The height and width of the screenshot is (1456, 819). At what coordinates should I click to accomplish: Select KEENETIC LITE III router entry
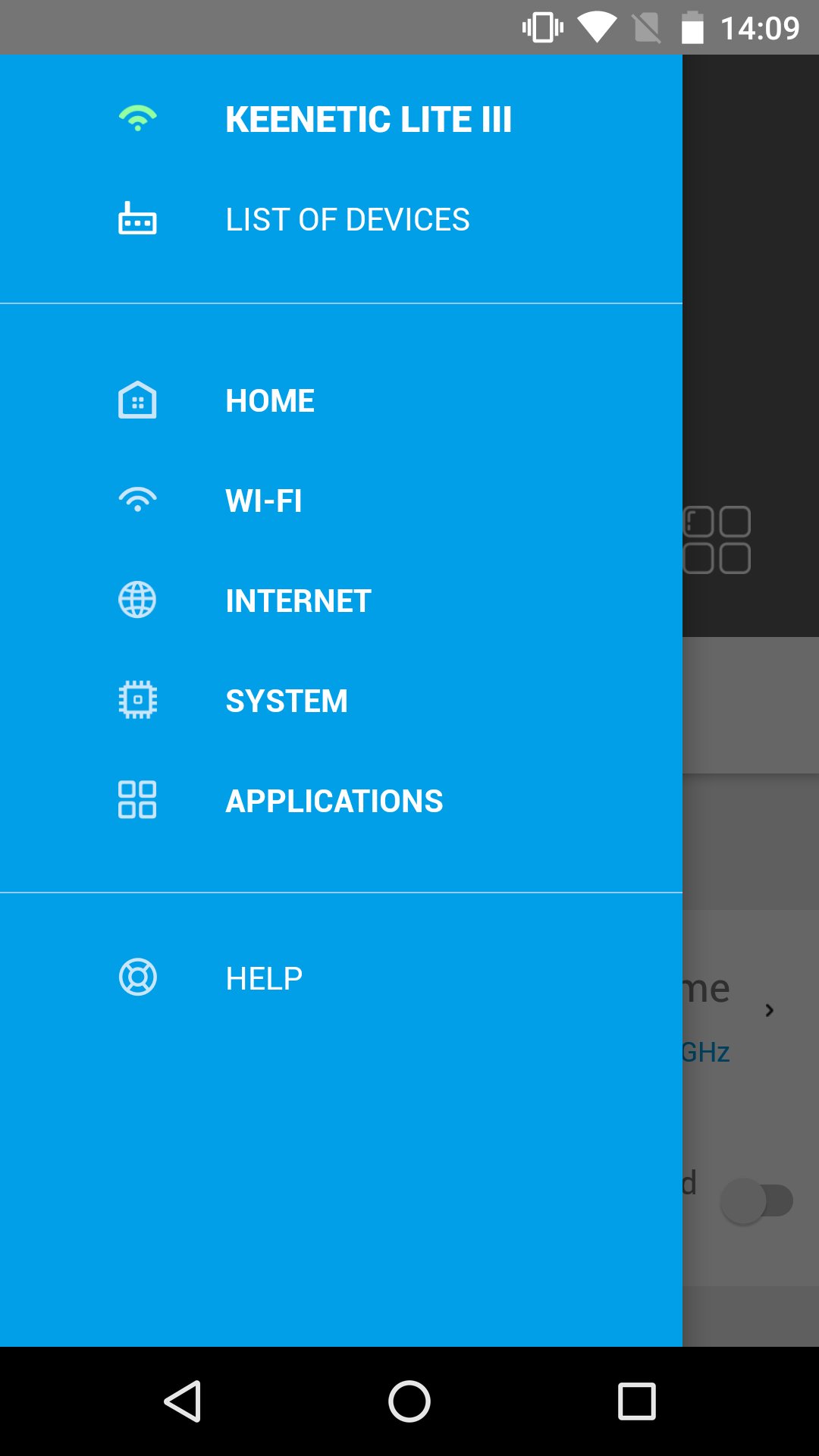coord(368,119)
